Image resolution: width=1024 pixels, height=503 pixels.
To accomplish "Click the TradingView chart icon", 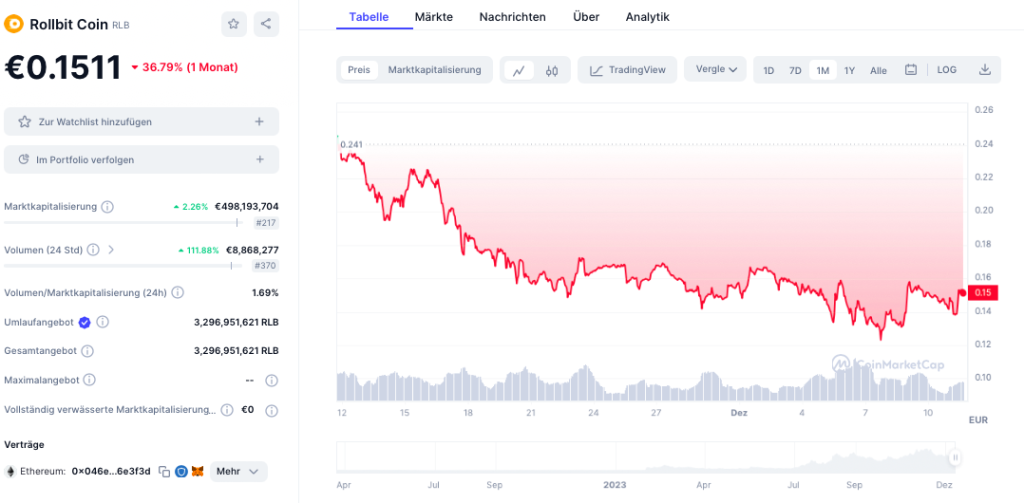I will point(596,71).
